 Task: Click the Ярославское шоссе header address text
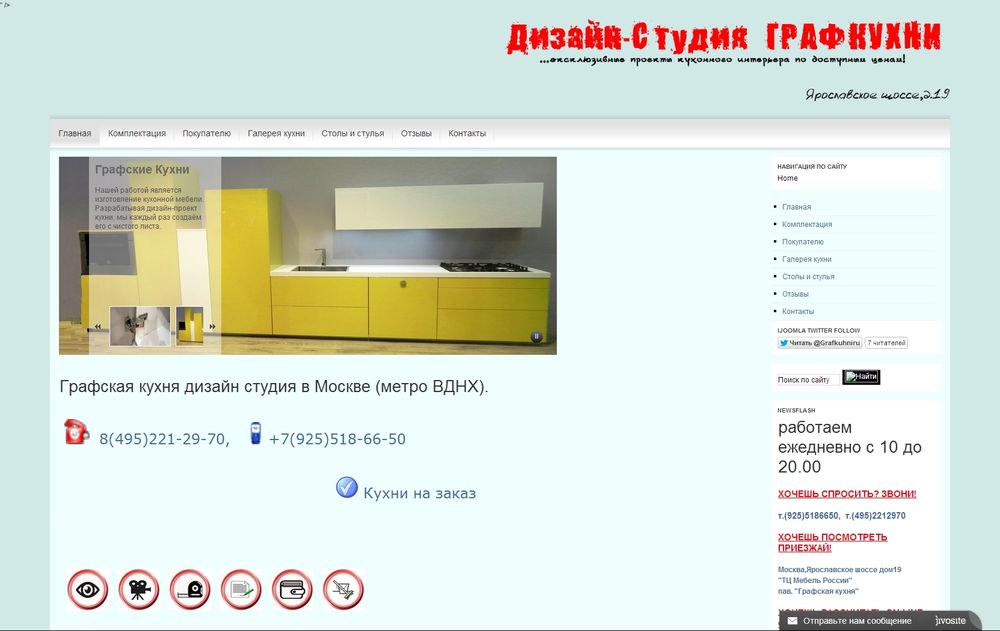click(x=878, y=94)
